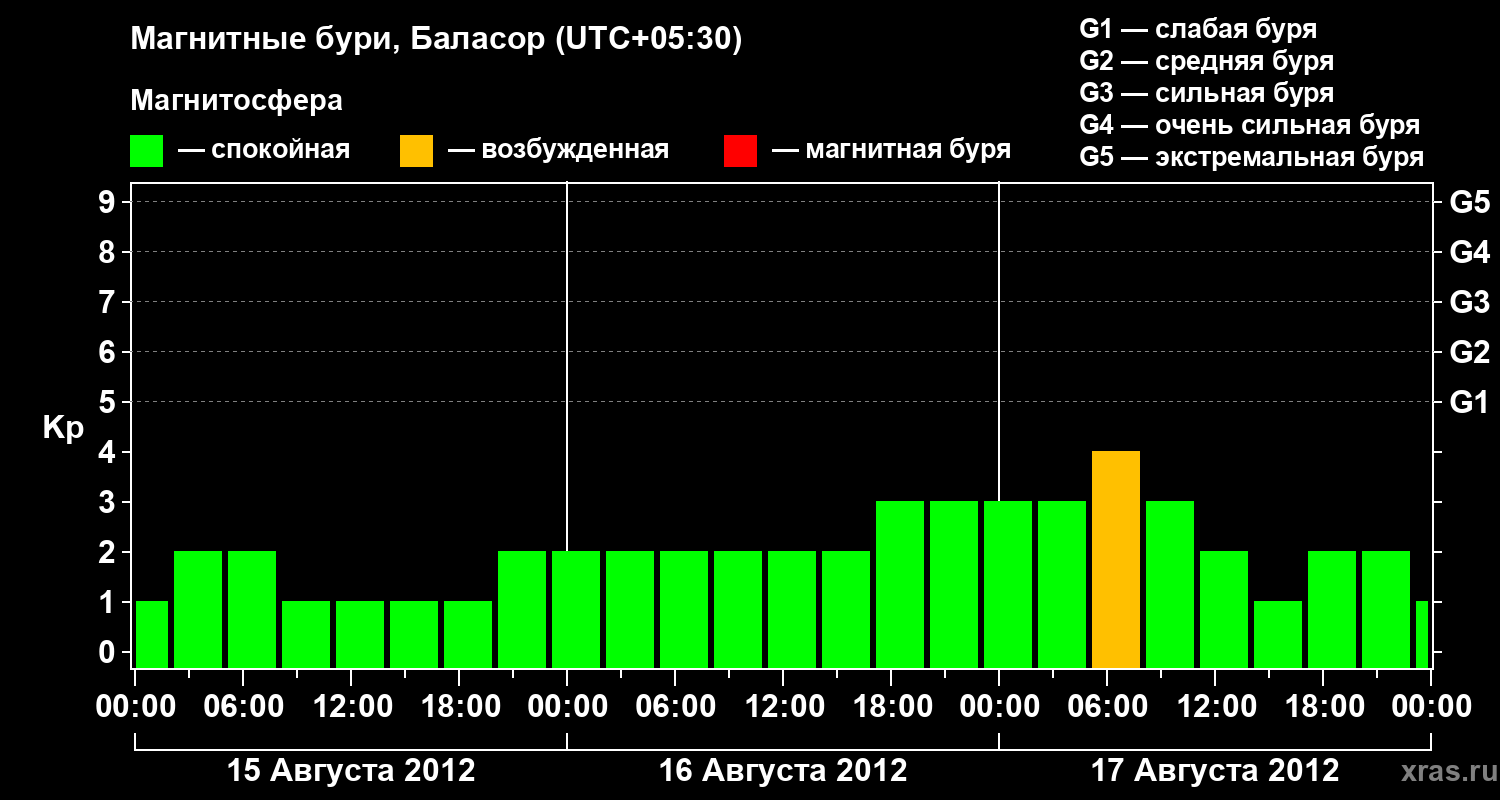Click the '16 Августа 2012' date label

783,771
